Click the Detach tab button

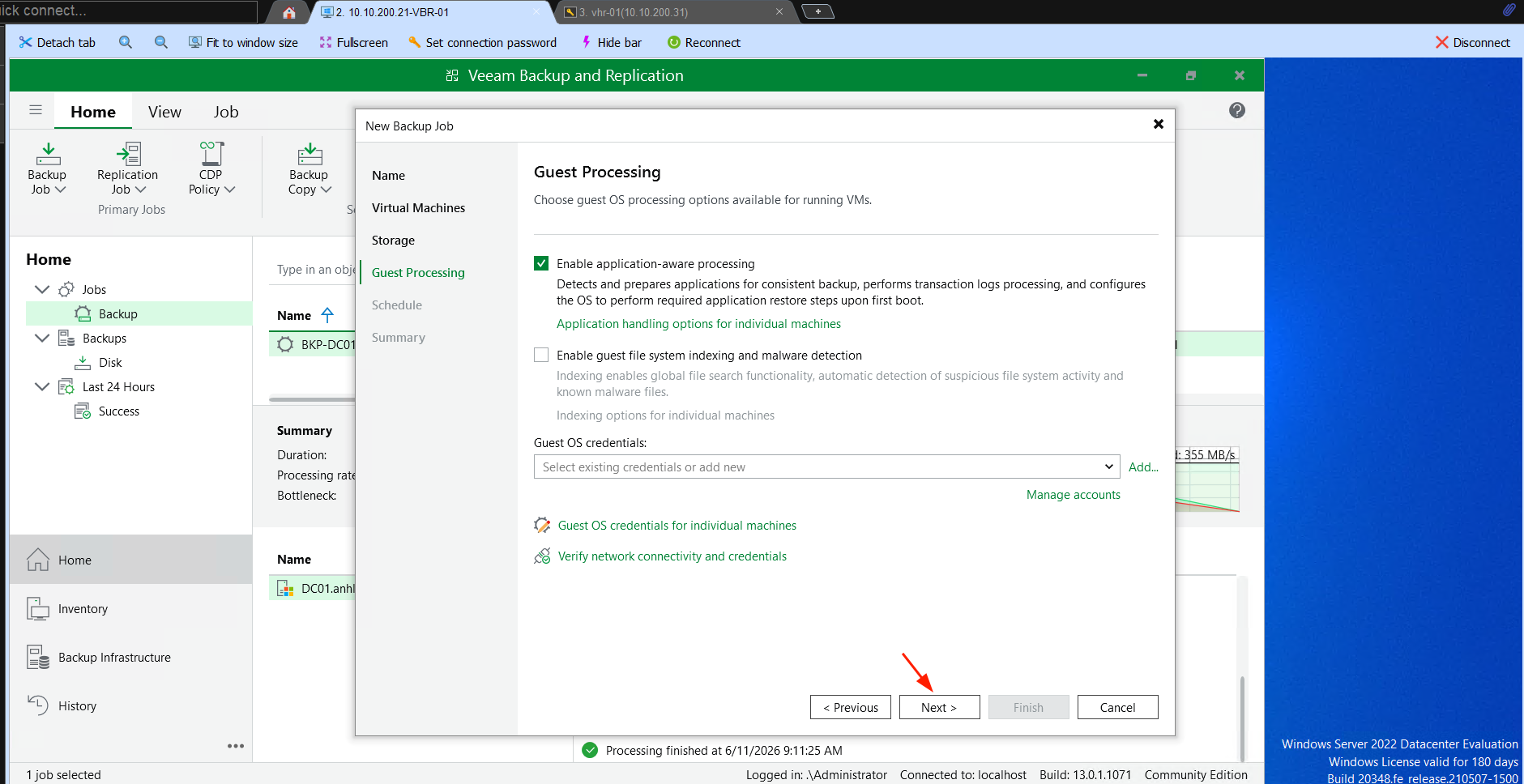click(x=57, y=42)
